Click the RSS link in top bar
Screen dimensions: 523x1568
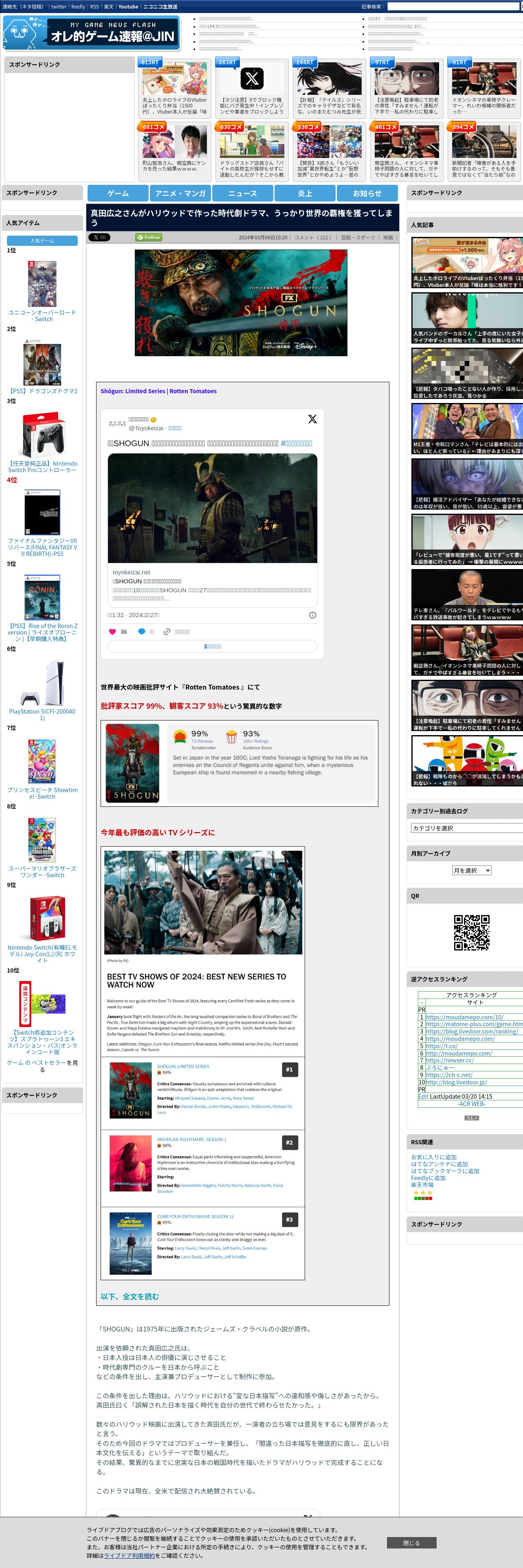[94, 7]
